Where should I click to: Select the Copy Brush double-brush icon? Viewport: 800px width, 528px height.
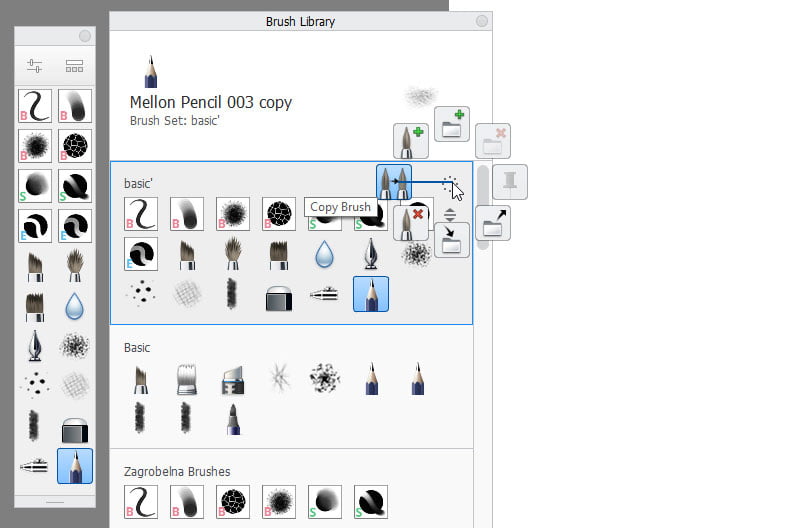pyautogui.click(x=394, y=182)
